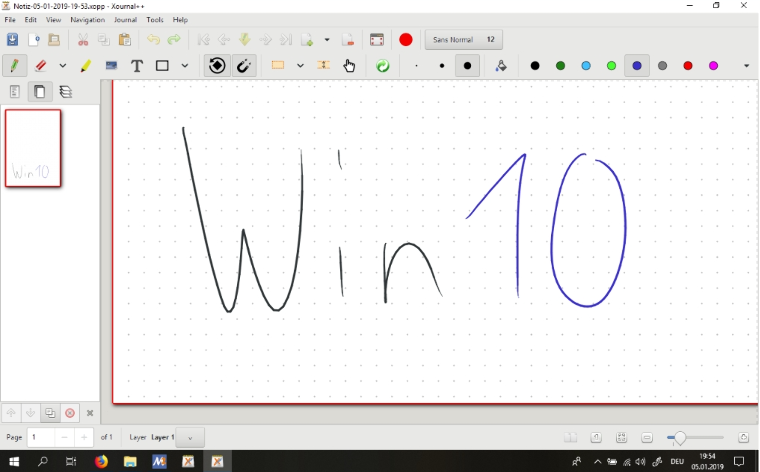Open the Tools menu
The height and width of the screenshot is (472, 760).
155,20
